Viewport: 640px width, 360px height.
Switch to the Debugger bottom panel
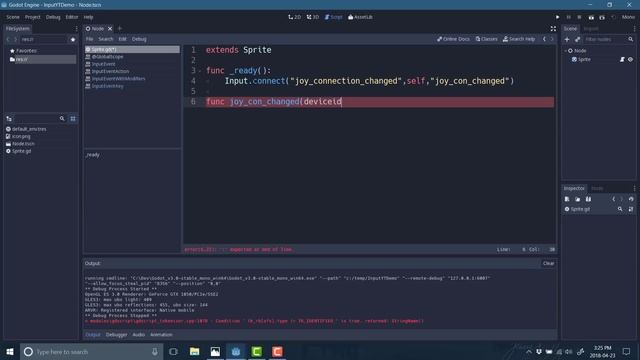click(116, 335)
